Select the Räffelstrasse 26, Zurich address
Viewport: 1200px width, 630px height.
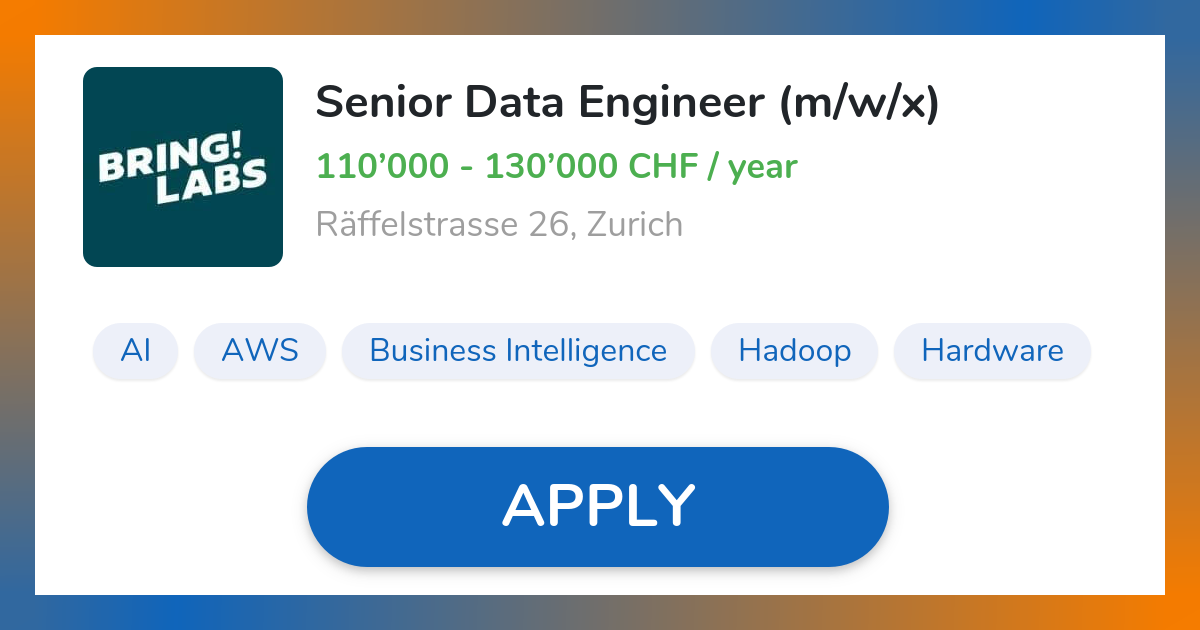(x=499, y=224)
